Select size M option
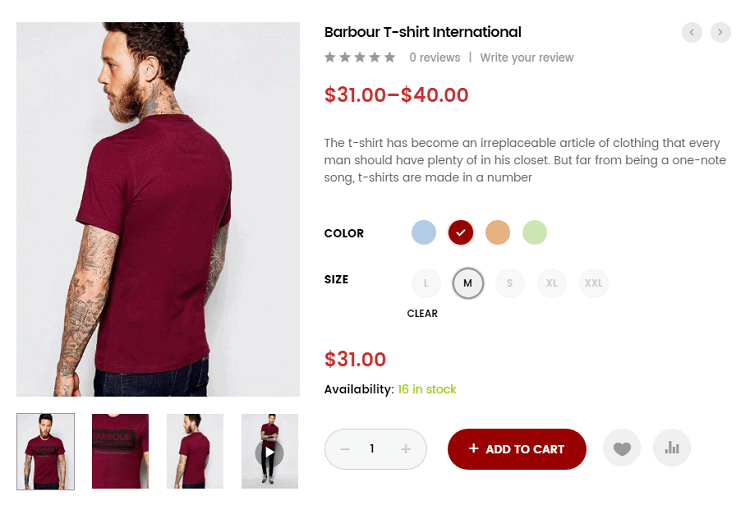This screenshot has height=510, width=750. (468, 283)
